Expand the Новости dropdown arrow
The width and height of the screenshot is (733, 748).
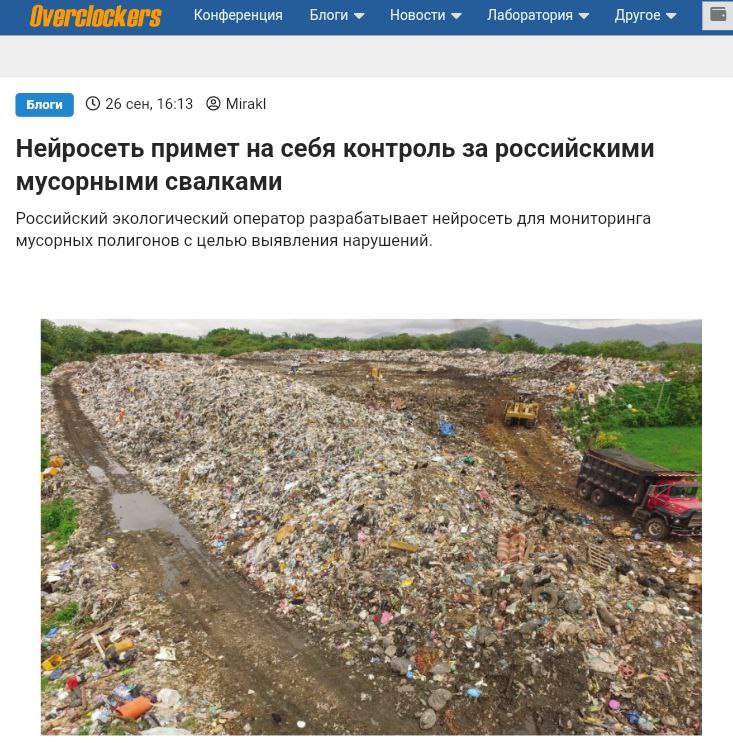pyautogui.click(x=456, y=16)
